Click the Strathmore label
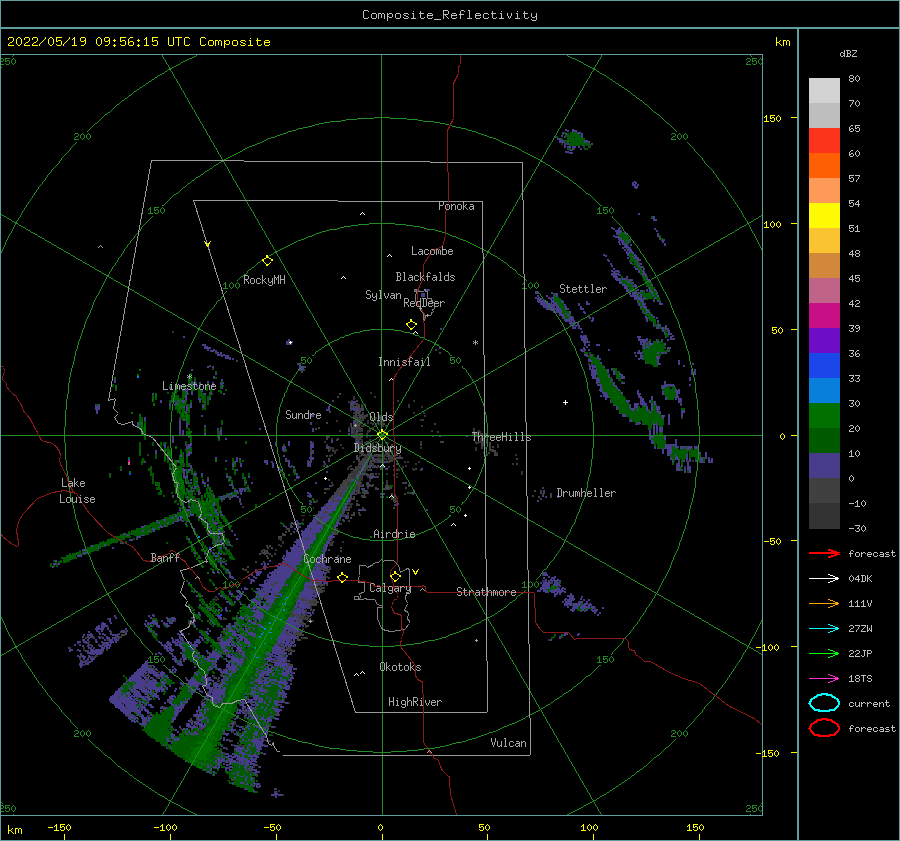This screenshot has width=900, height=841. (x=486, y=592)
